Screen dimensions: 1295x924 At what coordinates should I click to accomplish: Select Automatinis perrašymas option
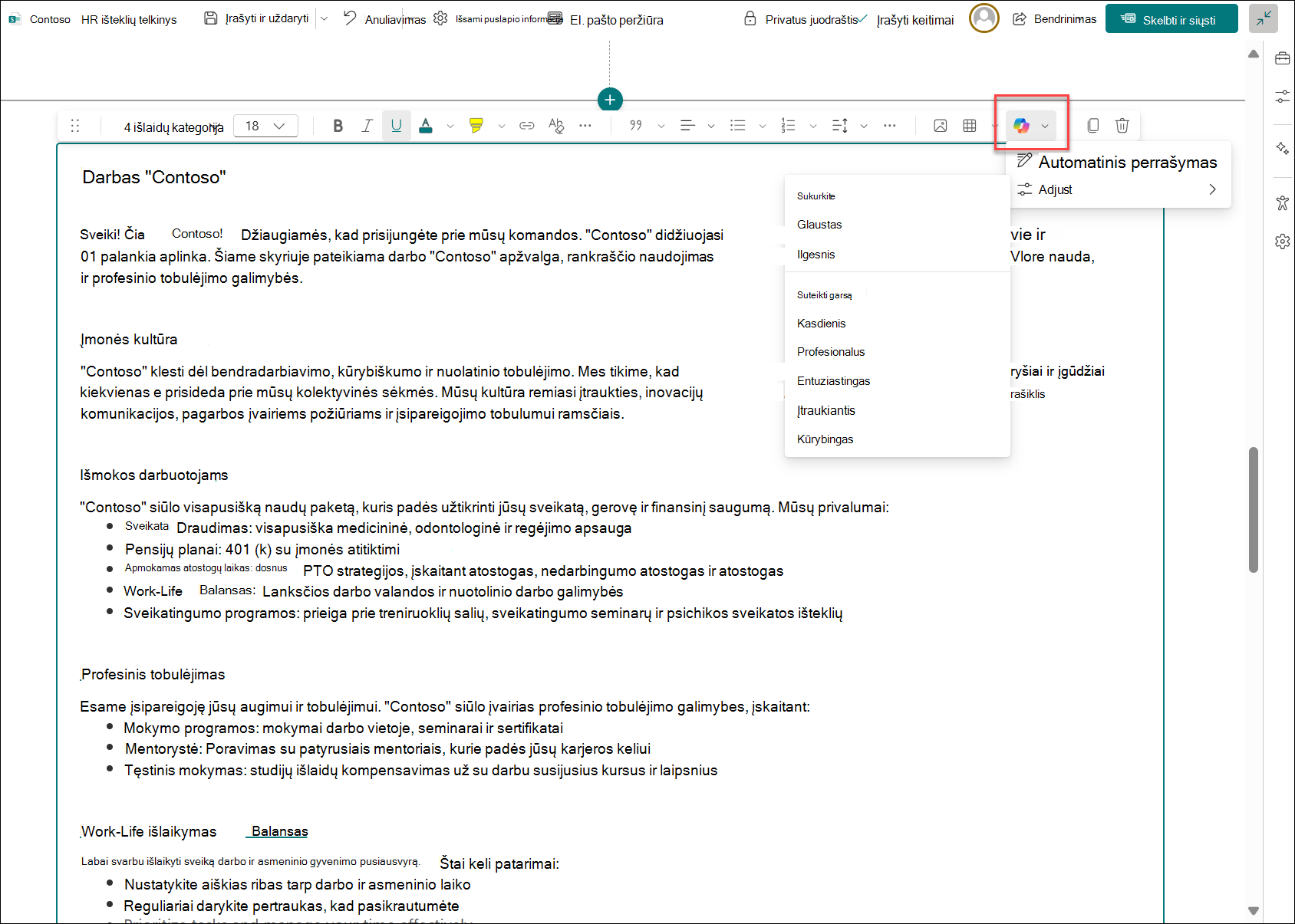tap(1118, 162)
